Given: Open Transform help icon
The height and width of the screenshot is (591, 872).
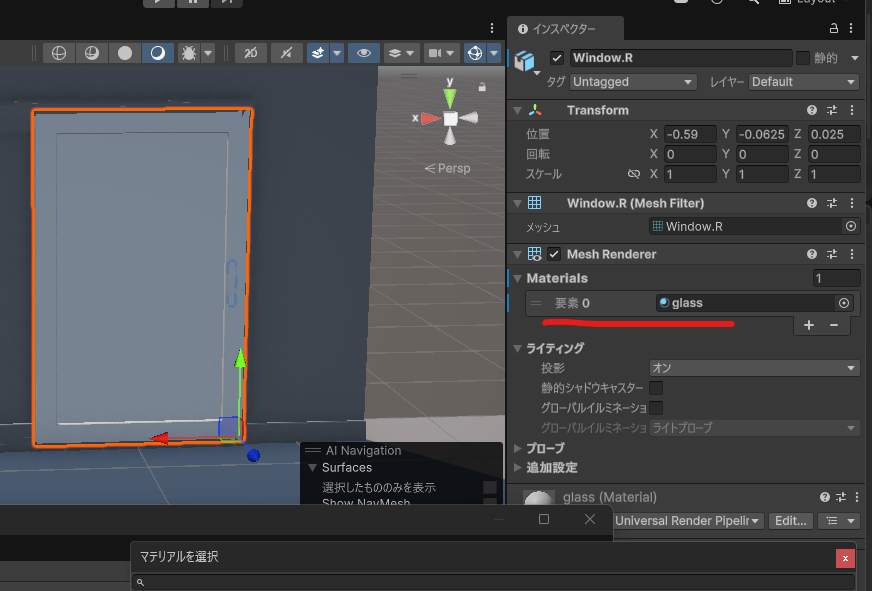Looking at the screenshot, I should coord(812,110).
